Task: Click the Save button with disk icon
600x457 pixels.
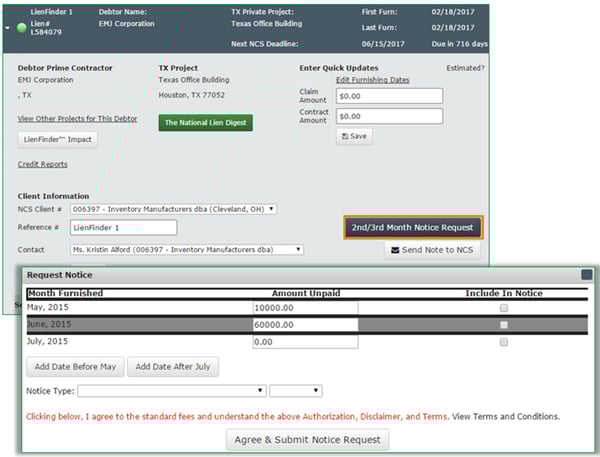Action: pyautogui.click(x=354, y=136)
